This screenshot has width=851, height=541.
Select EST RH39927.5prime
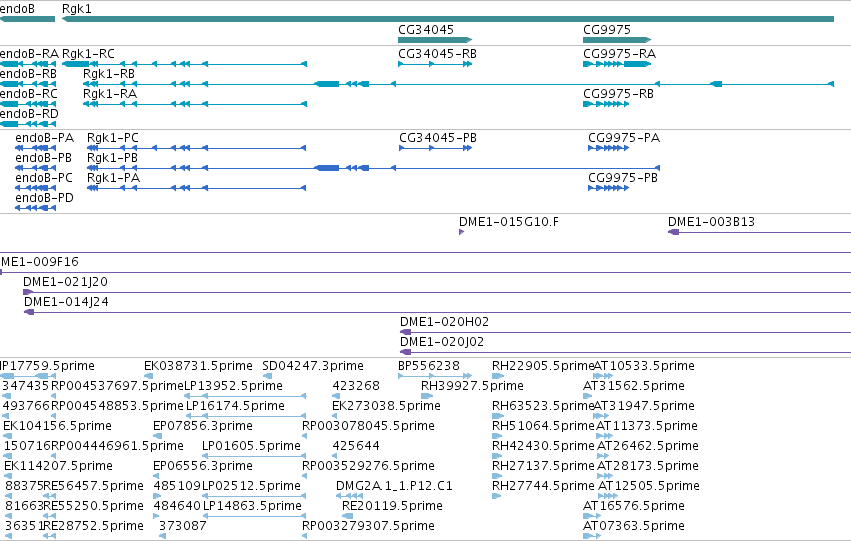[472, 386]
